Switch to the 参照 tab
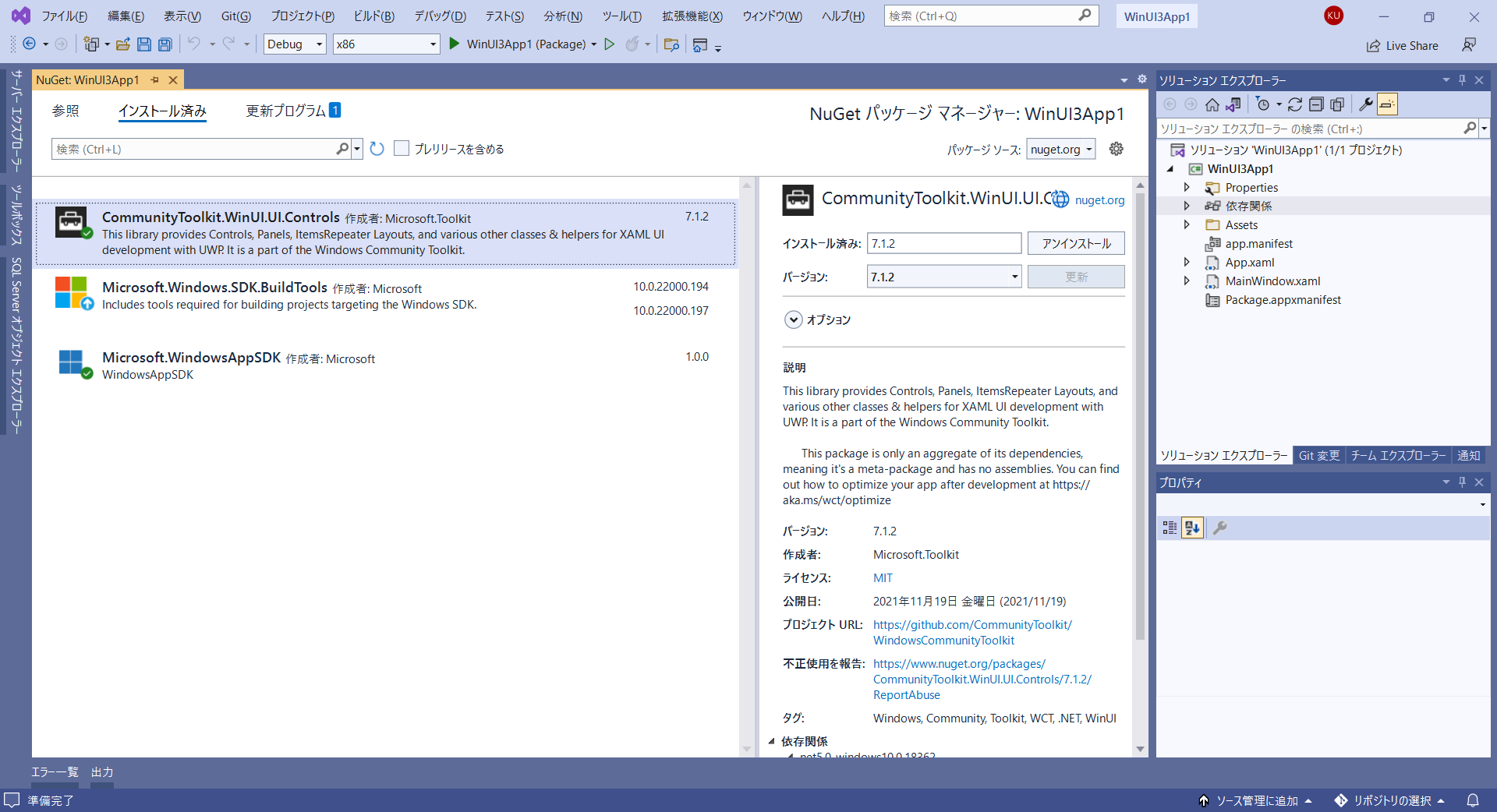The height and width of the screenshot is (812, 1497). (65, 111)
